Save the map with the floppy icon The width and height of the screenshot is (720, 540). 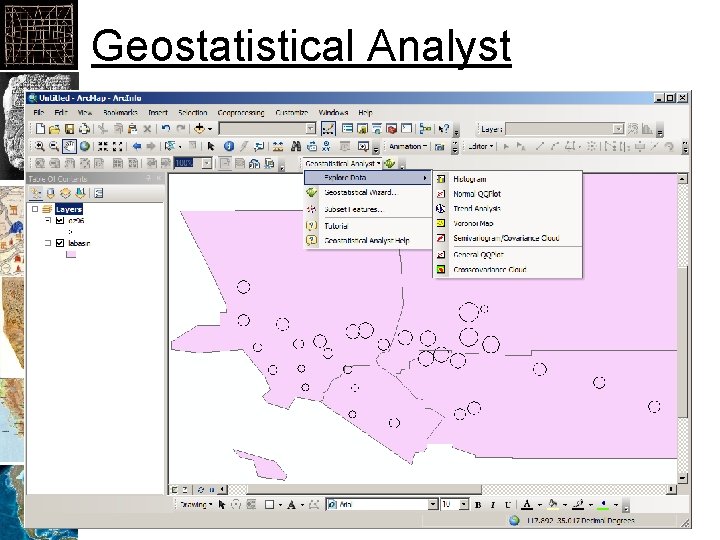(69, 129)
